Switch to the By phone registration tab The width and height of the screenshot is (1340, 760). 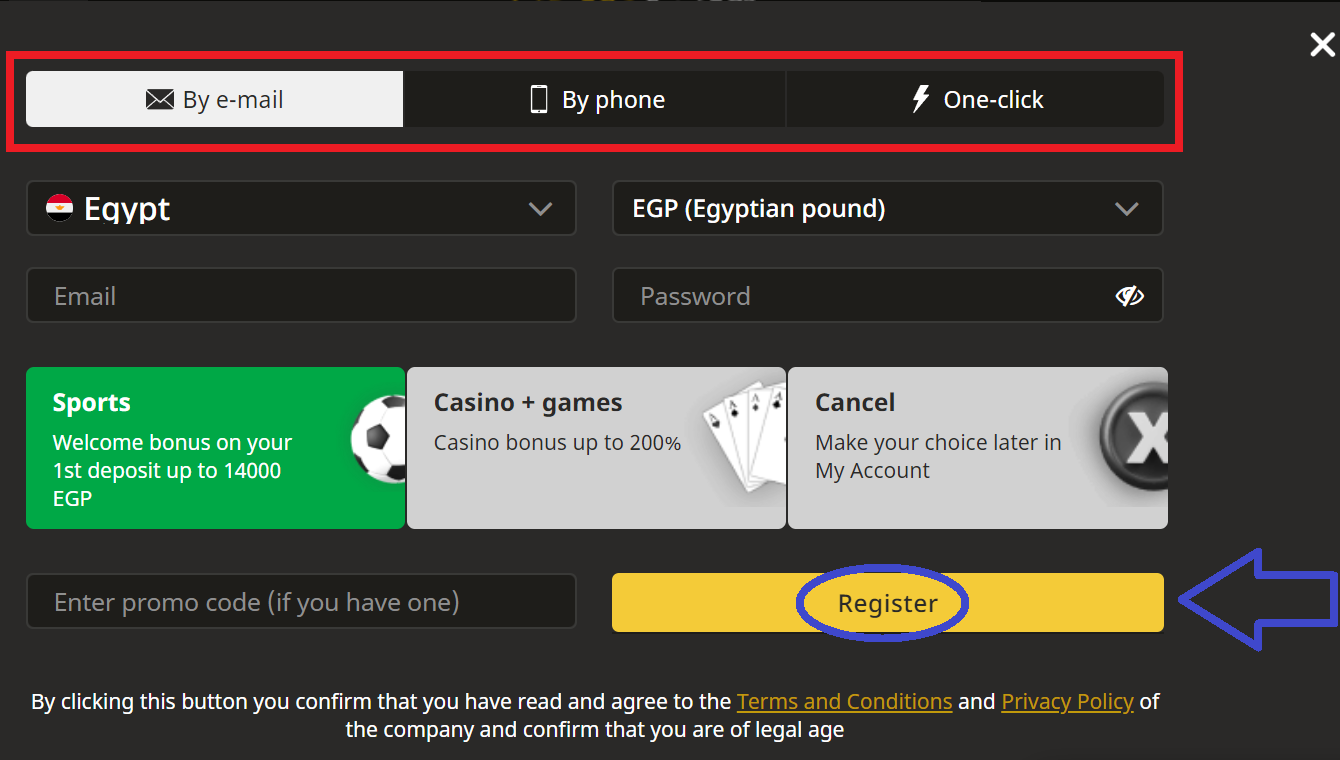click(x=595, y=98)
